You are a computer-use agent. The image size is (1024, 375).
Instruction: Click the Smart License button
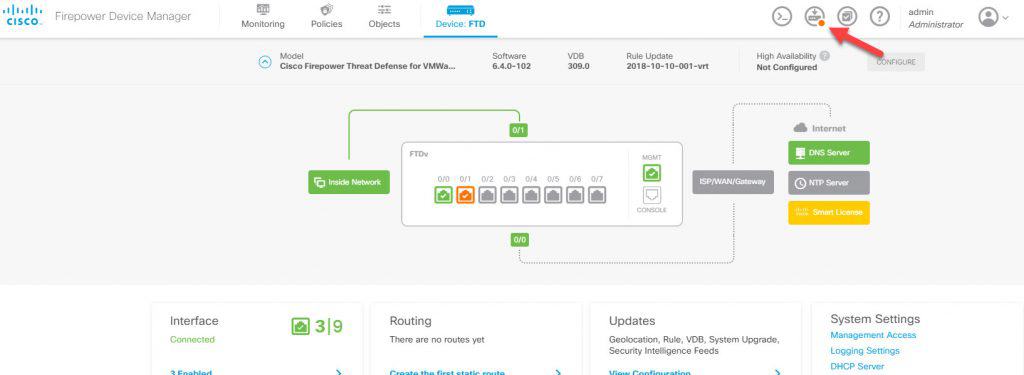coord(829,212)
